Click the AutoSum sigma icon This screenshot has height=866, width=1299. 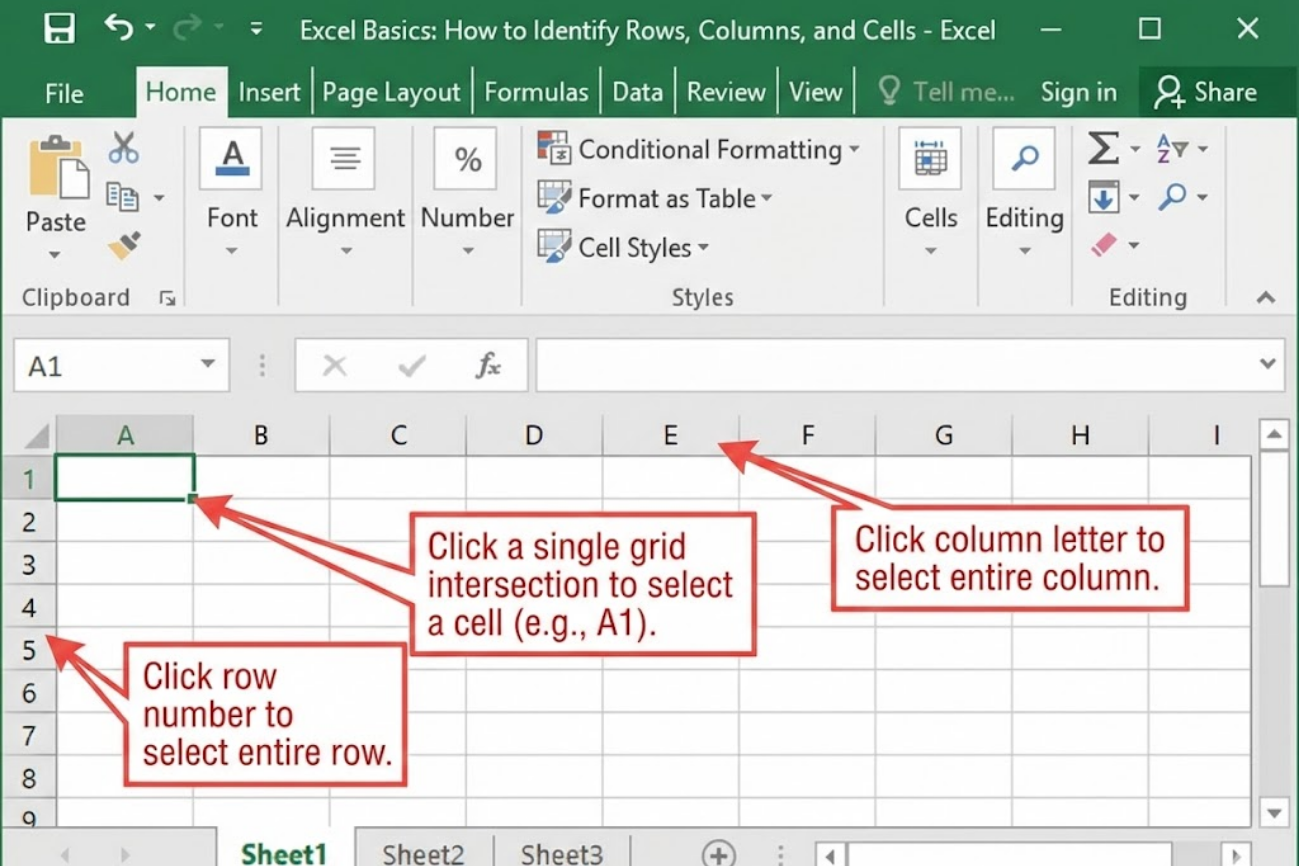click(x=1103, y=147)
